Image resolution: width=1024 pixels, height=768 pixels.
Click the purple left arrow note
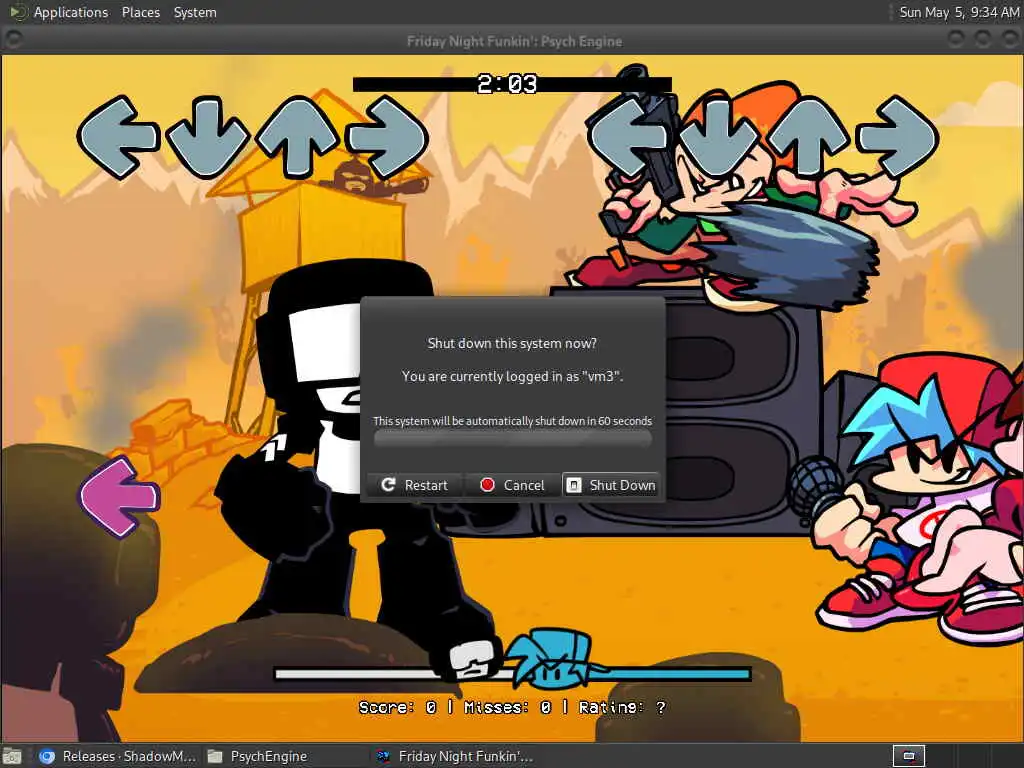pos(118,497)
